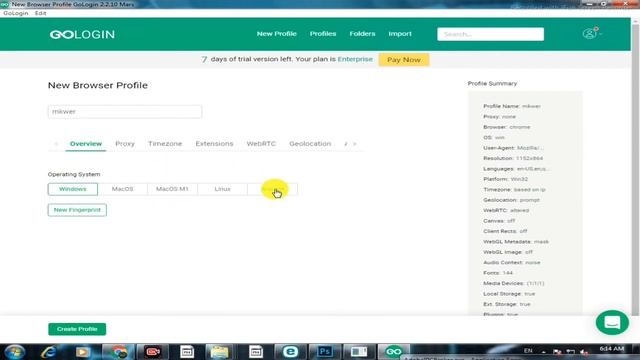Image resolution: width=640 pixels, height=360 pixels.
Task: Click the Enterprise plan link
Action: 355,59
